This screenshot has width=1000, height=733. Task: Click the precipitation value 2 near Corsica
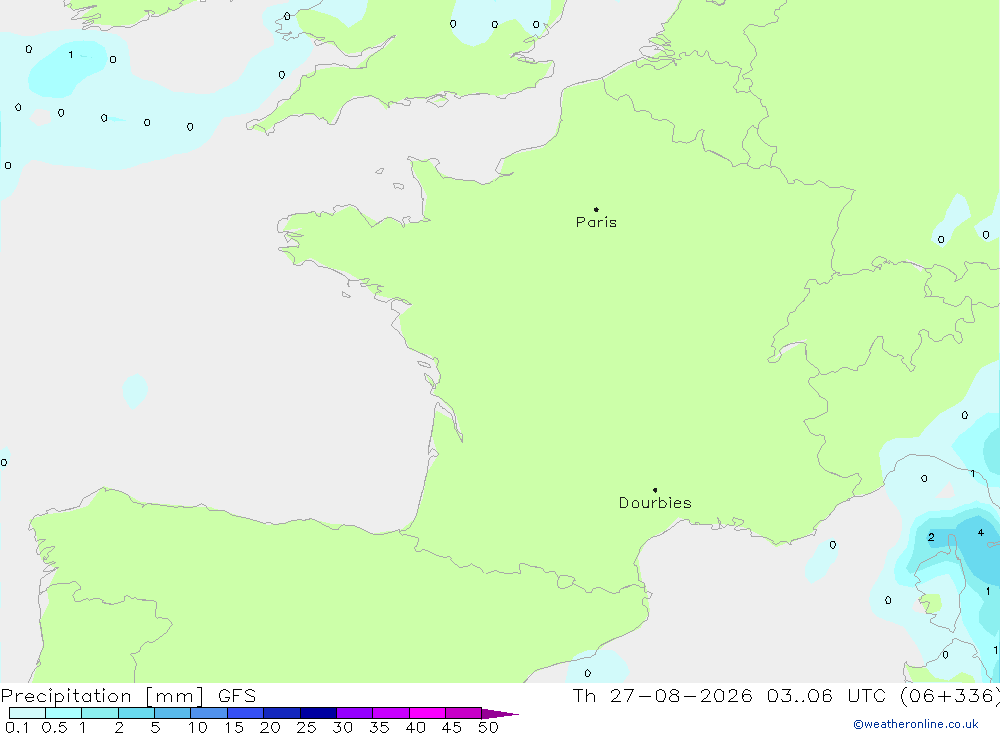click(931, 537)
